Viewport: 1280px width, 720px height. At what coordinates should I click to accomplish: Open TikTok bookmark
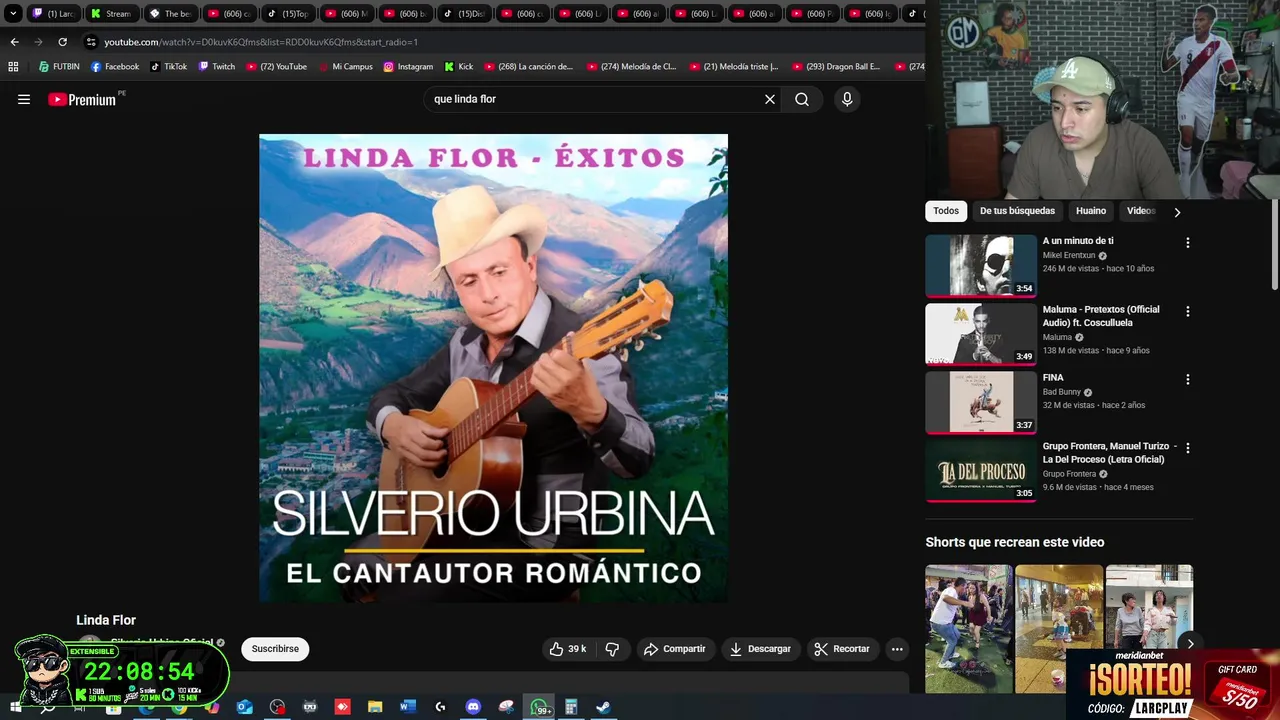point(169,67)
